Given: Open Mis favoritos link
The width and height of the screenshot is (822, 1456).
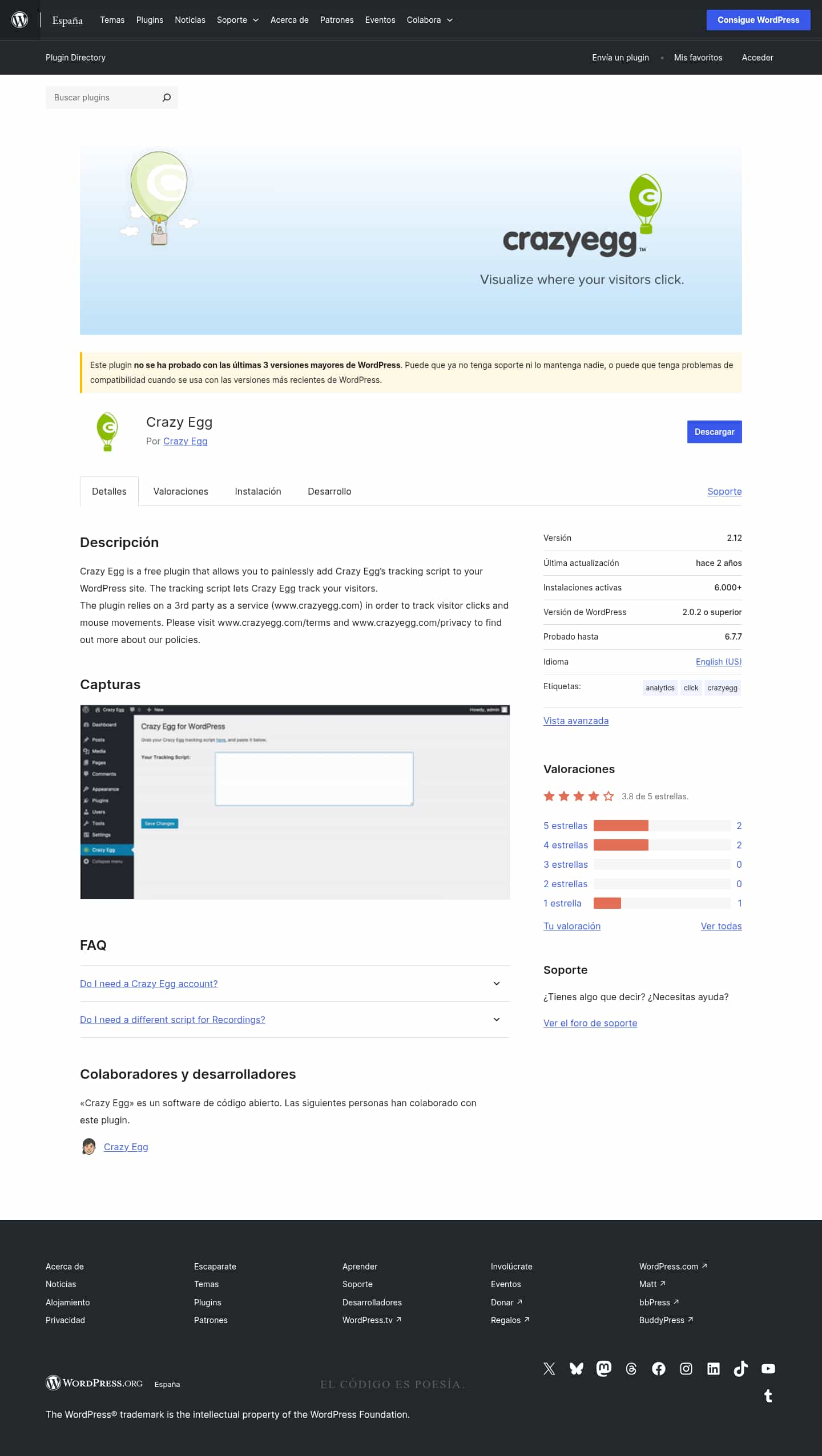Looking at the screenshot, I should coord(698,58).
